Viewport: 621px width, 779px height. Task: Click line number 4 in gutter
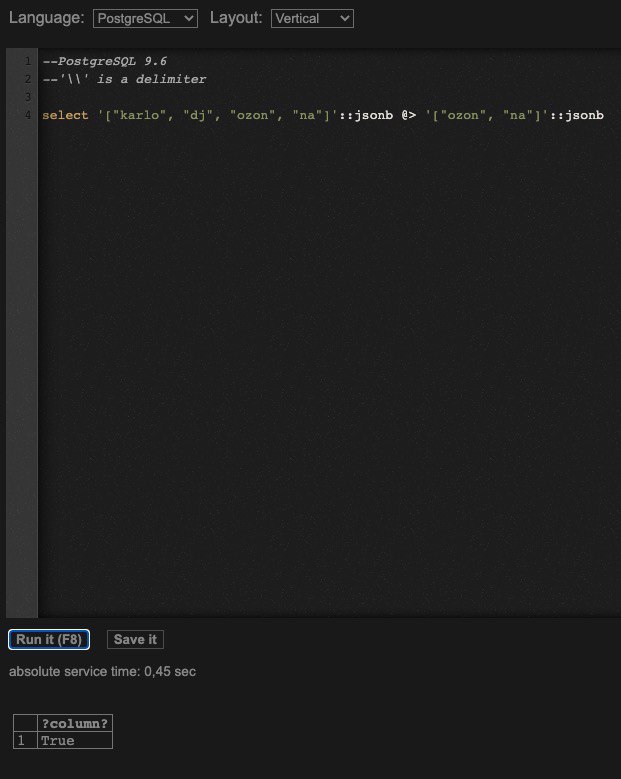pos(28,115)
